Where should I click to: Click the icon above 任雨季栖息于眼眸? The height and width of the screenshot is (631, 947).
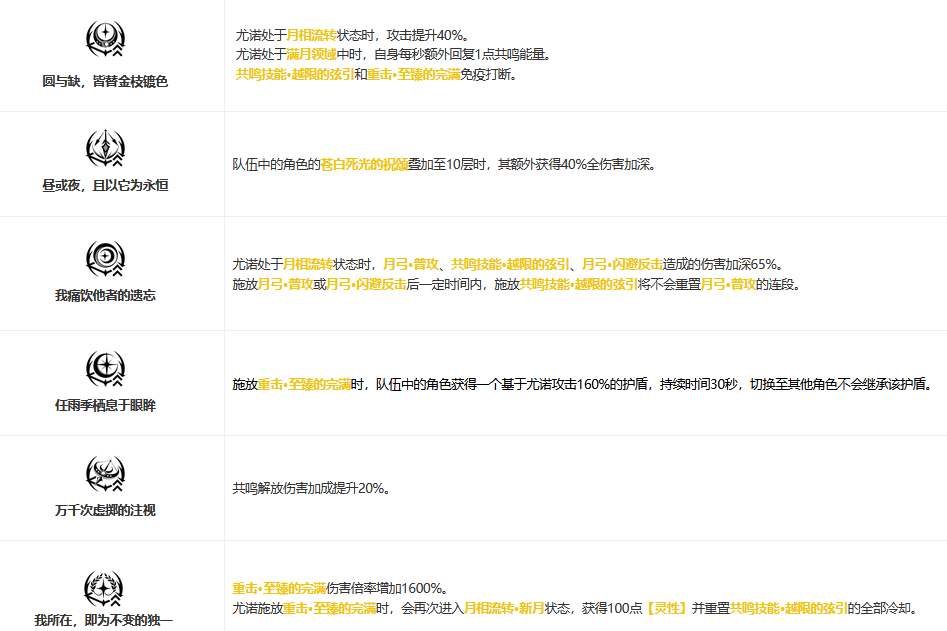(105, 368)
